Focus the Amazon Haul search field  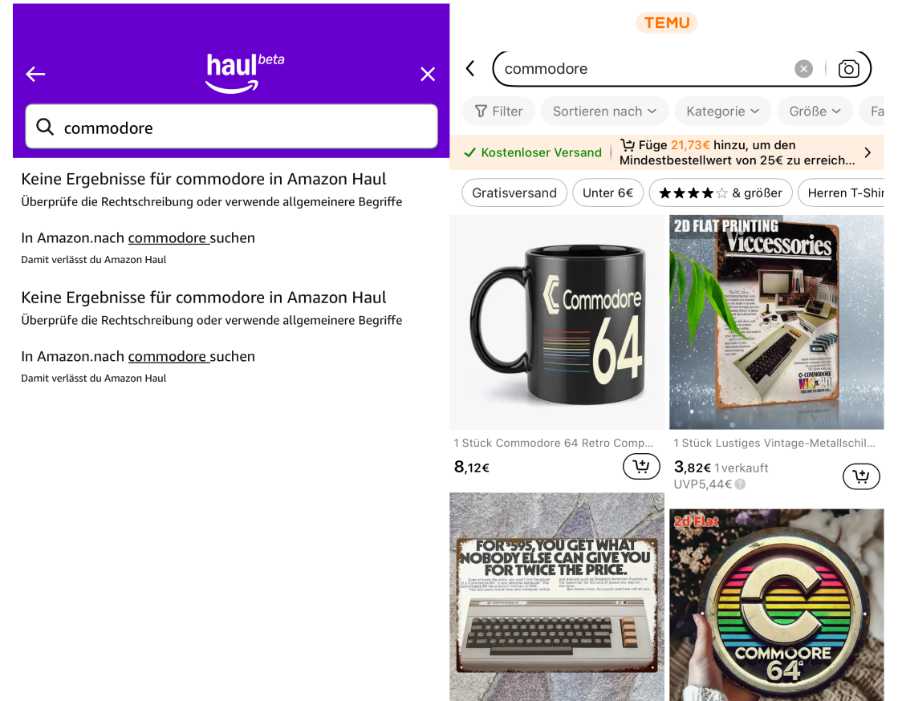point(231,126)
